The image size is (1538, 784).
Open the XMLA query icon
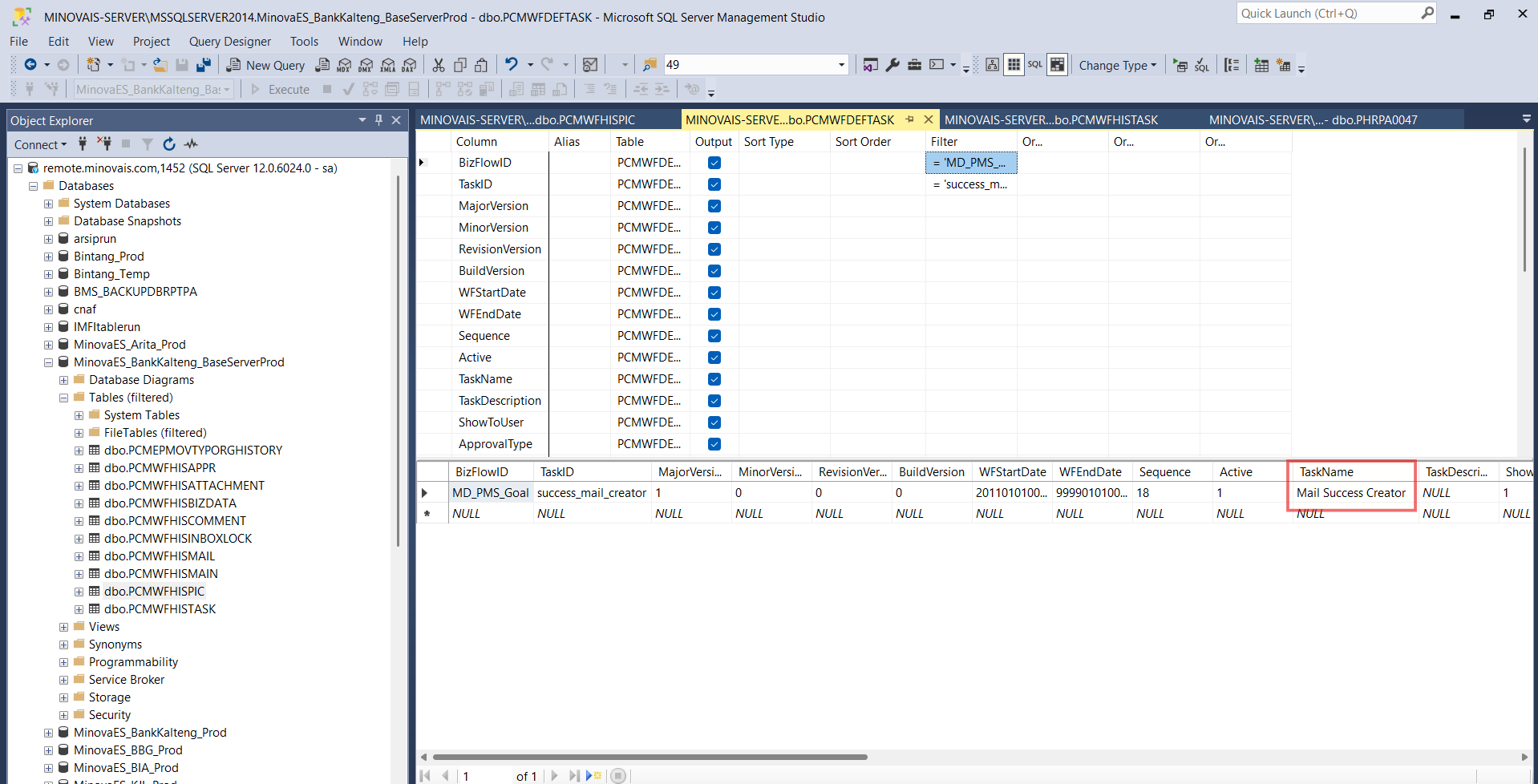coord(388,65)
